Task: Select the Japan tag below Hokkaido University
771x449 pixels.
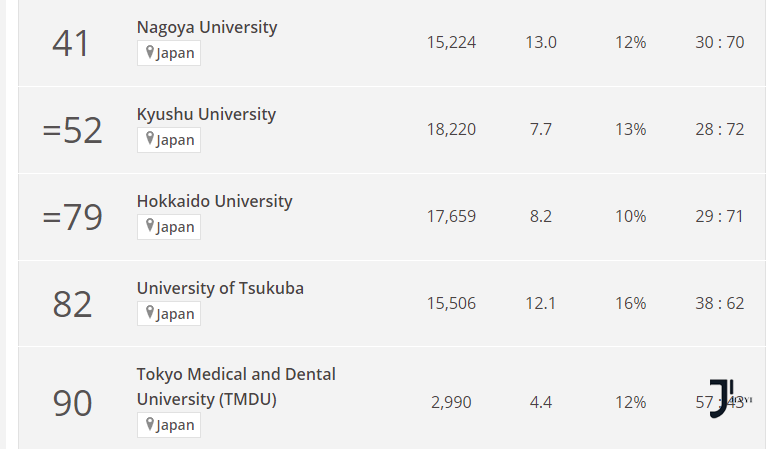Action: pos(169,227)
